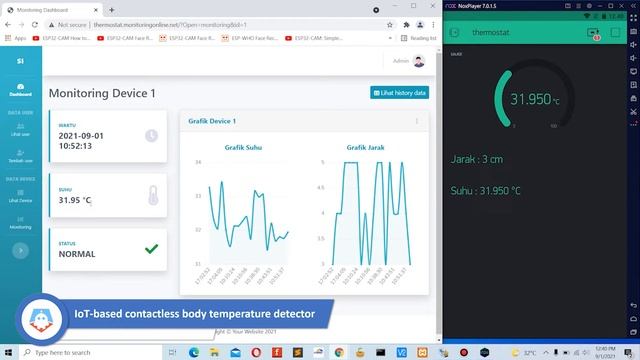Click the Type here to search box

click(90, 352)
